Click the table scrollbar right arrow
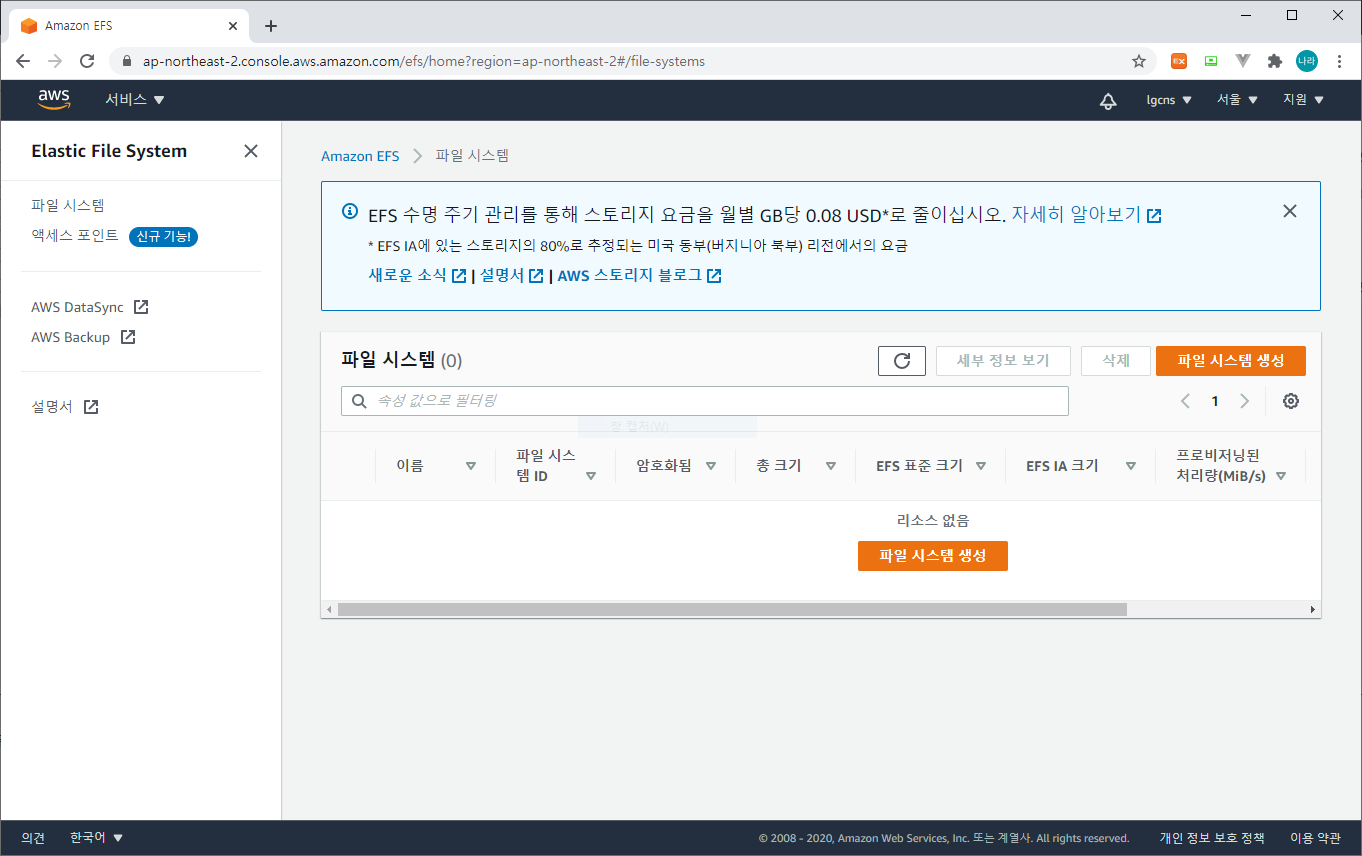 tap(1314, 610)
